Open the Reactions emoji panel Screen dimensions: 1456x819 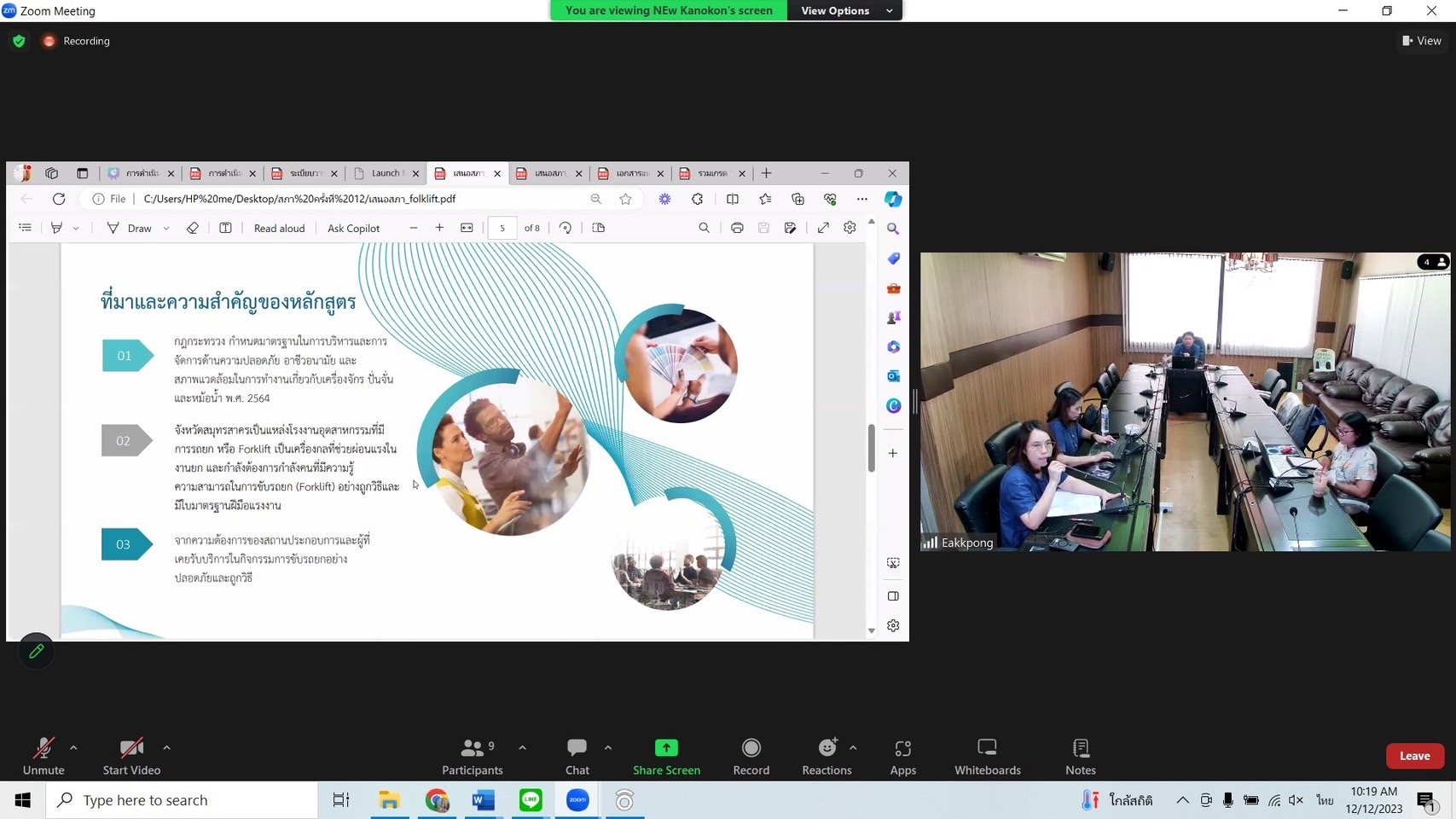826,756
